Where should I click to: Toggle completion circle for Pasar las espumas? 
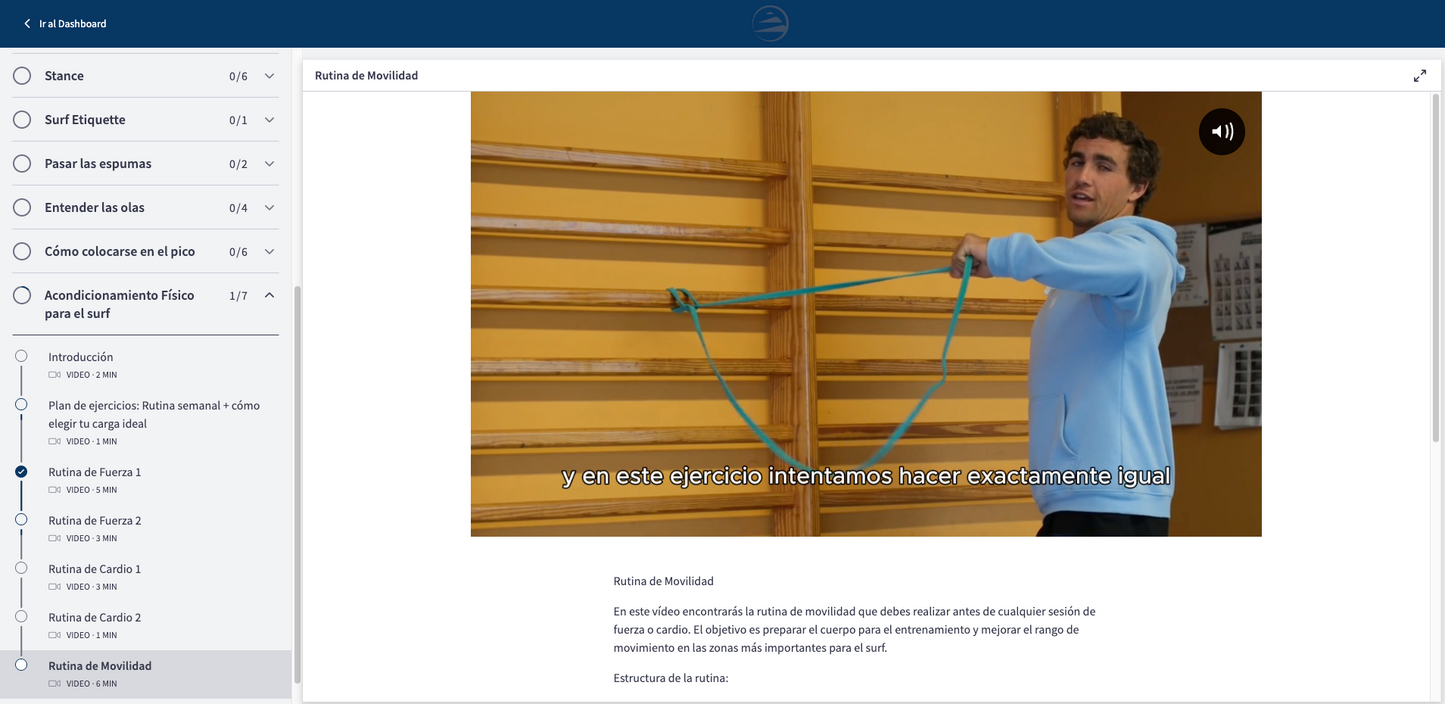coord(22,164)
